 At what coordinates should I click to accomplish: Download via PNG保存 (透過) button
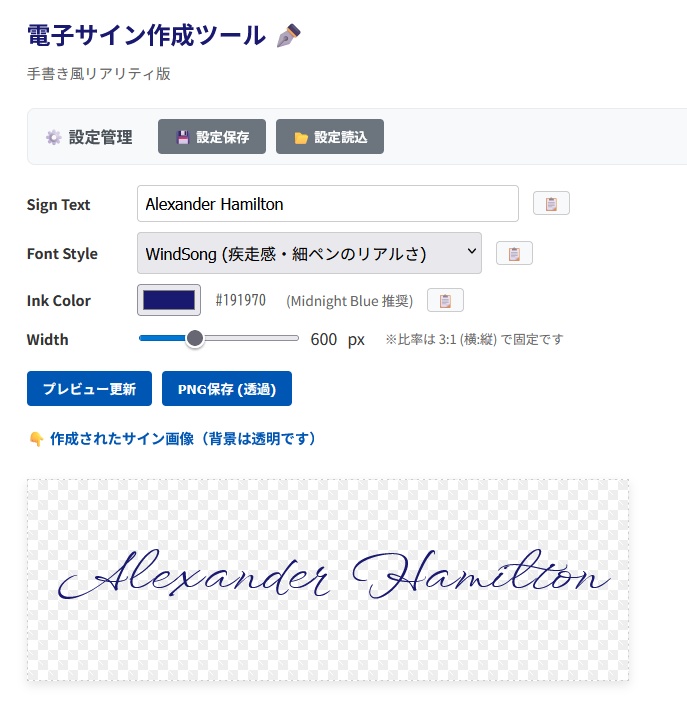(x=227, y=389)
